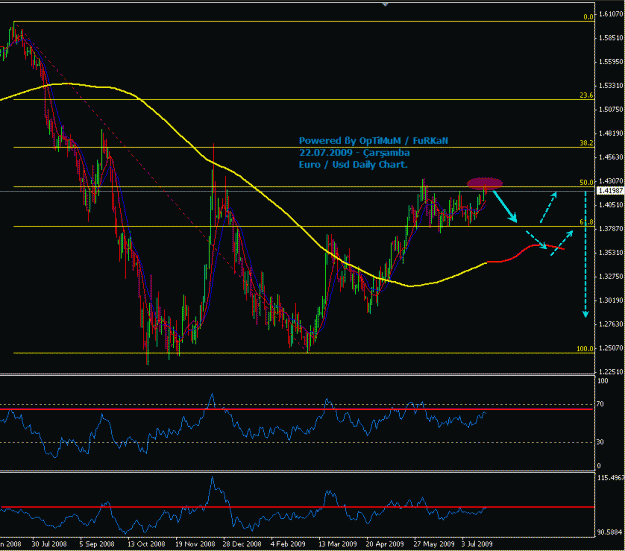Click the 1.43070 price on the axis

click(611, 181)
